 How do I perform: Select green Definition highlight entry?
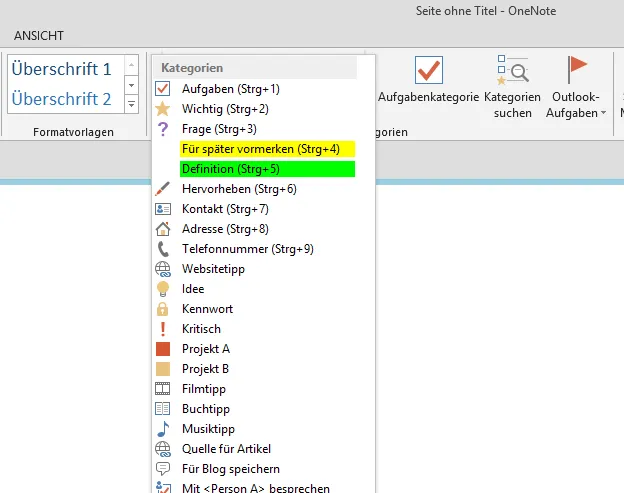pos(267,169)
